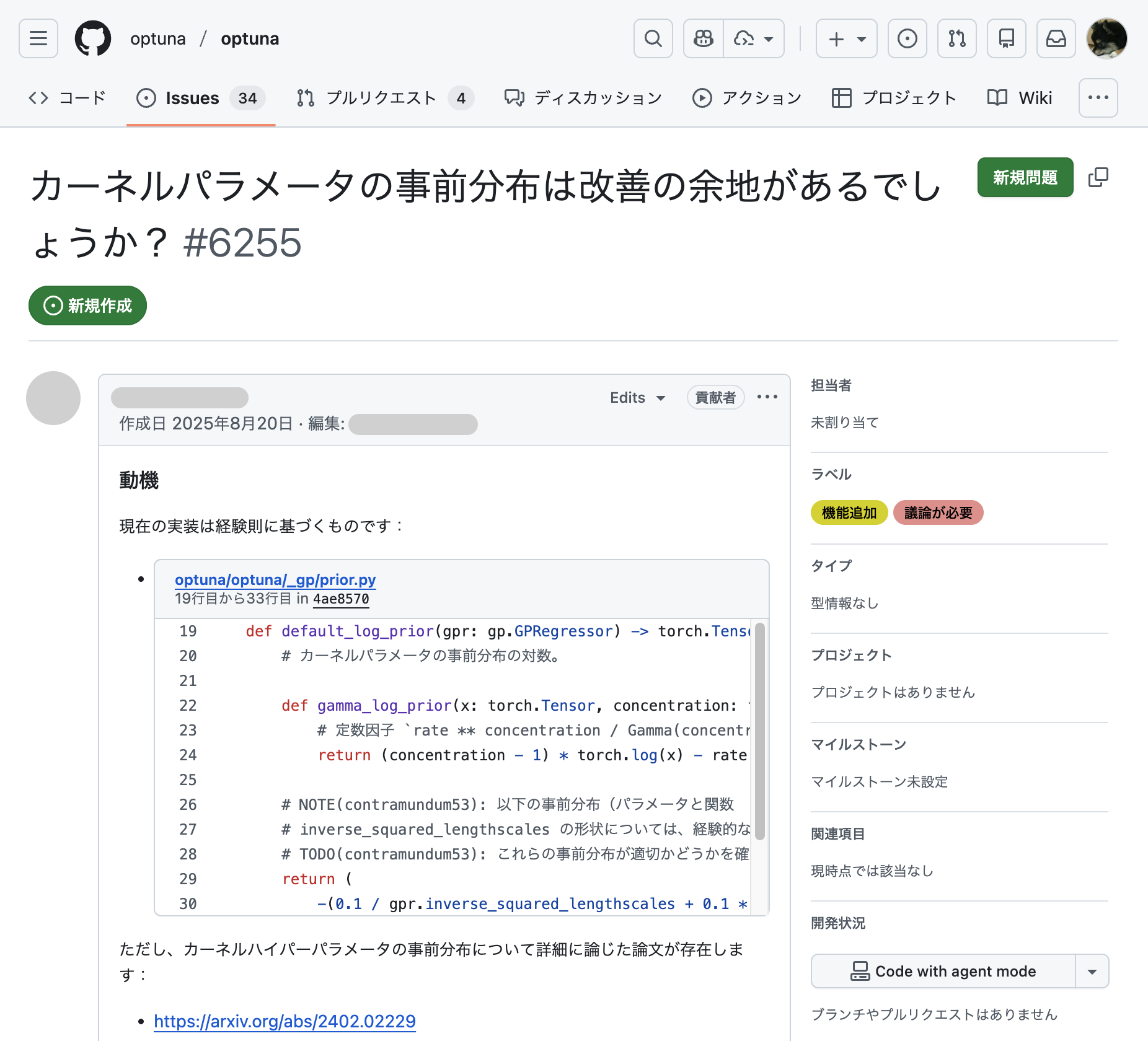Click the 未割り当て text
The image size is (1148, 1041).
(x=845, y=422)
